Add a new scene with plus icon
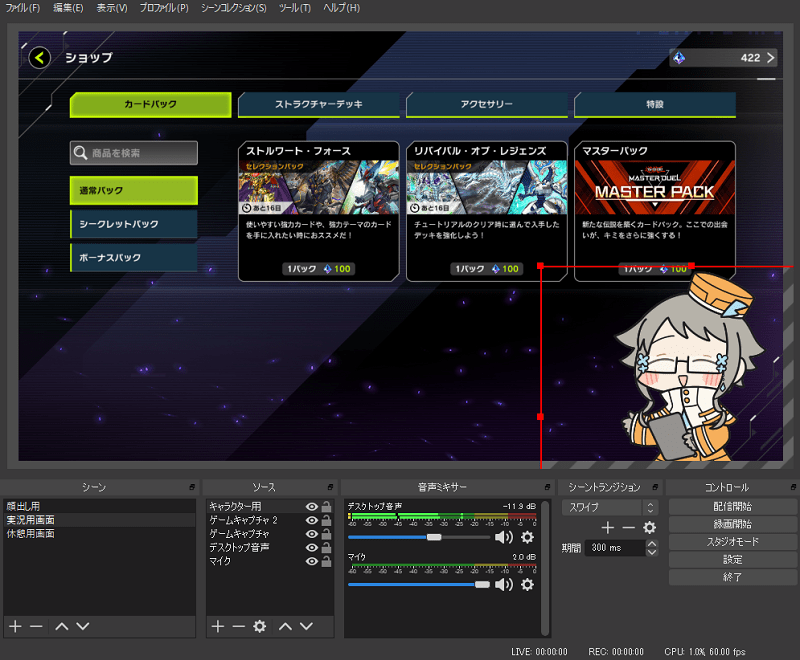800x660 pixels. click(x=15, y=626)
